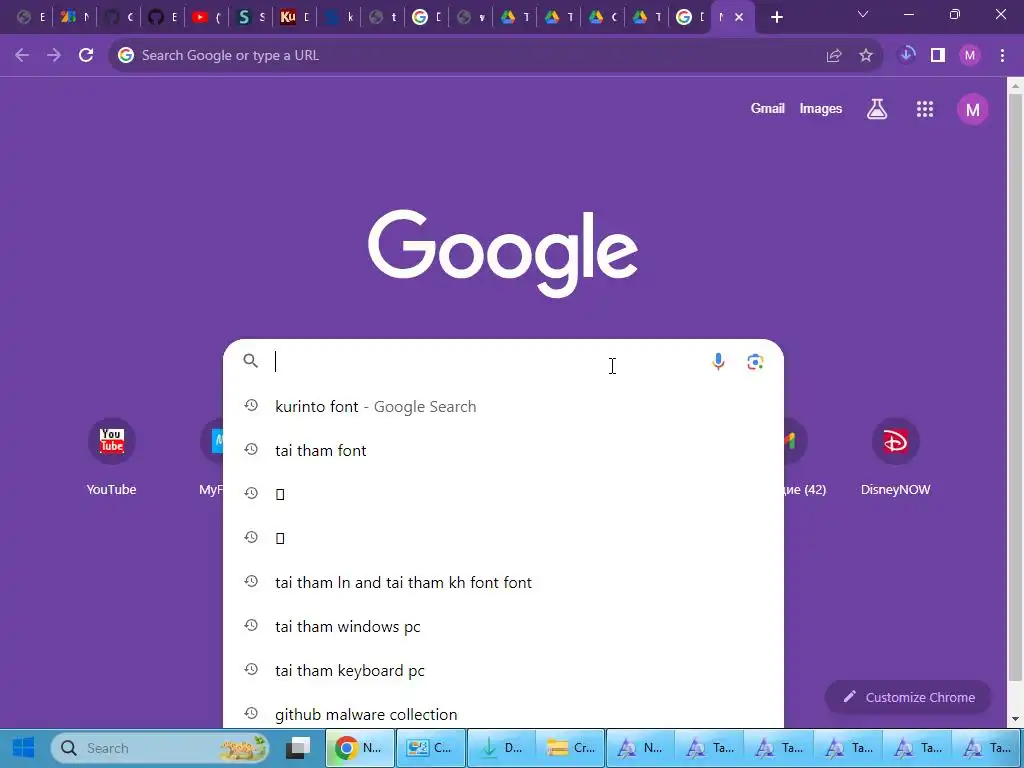The height and width of the screenshot is (768, 1024).
Task: Open the Chrome side panel
Action: (938, 56)
